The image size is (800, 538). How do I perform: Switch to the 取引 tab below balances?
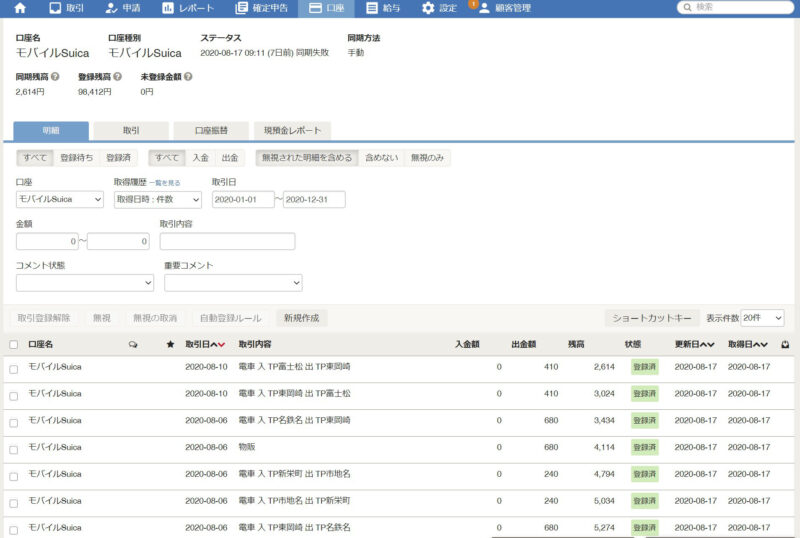click(x=131, y=131)
